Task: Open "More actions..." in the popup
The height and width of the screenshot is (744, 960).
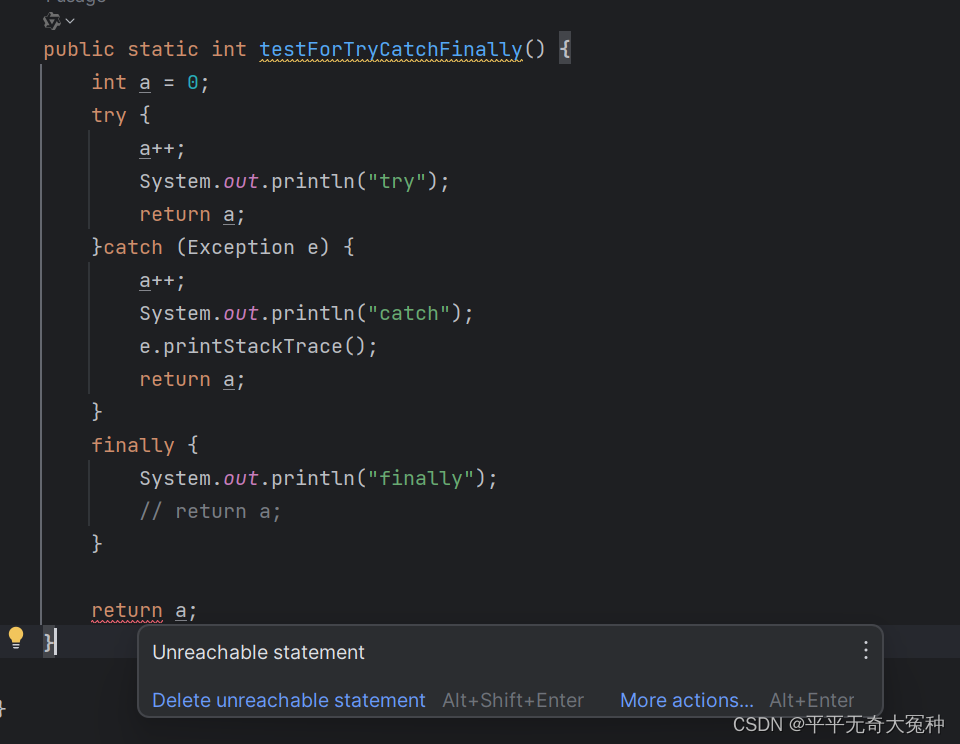Action: click(686, 700)
